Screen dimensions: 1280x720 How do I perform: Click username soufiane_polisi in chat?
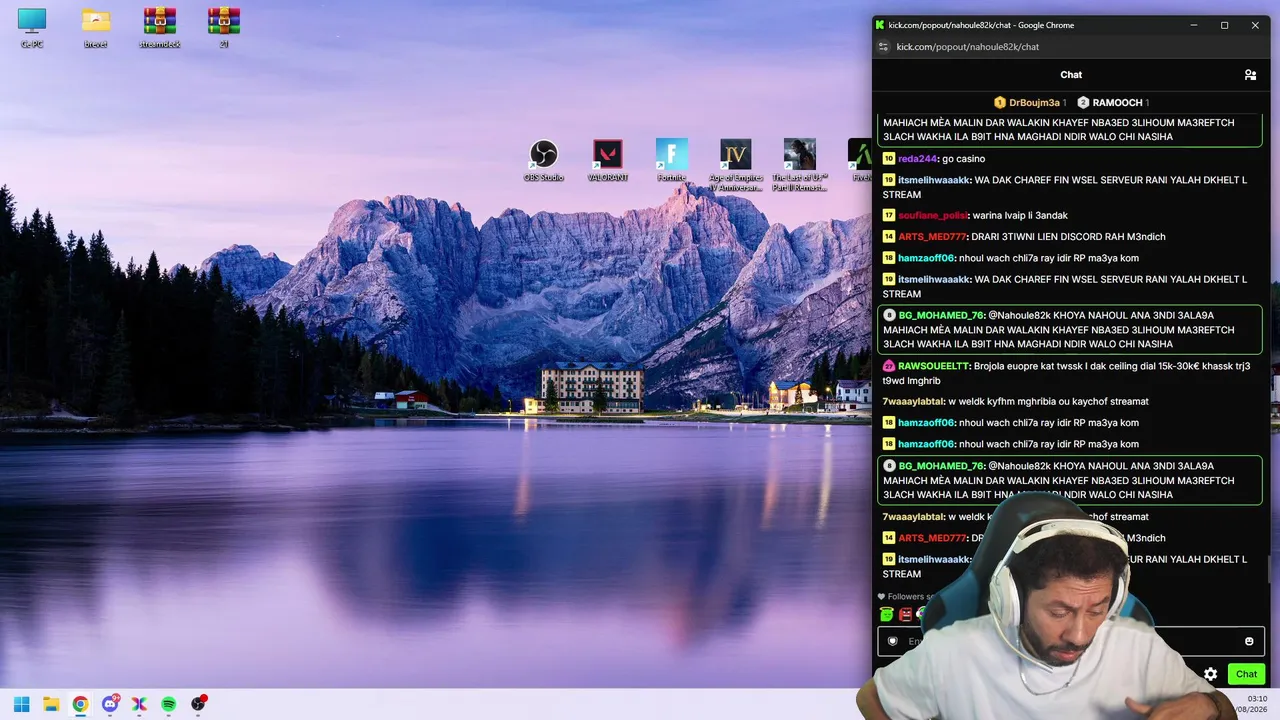[932, 216]
